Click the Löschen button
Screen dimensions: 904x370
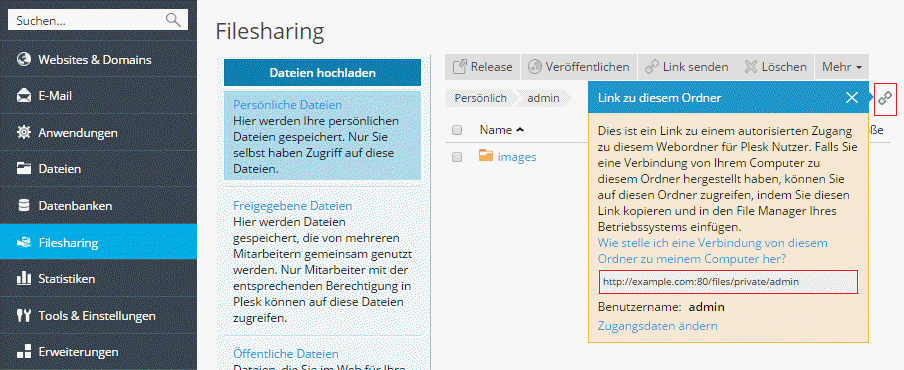pyautogui.click(x=775, y=67)
